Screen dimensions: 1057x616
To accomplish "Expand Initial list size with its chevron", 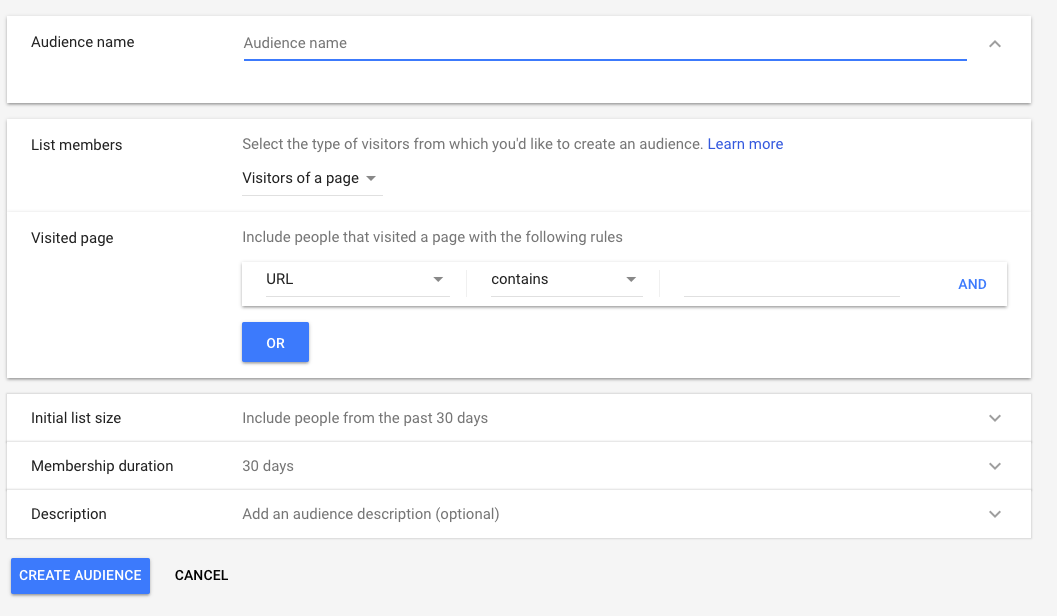I will [x=994, y=418].
